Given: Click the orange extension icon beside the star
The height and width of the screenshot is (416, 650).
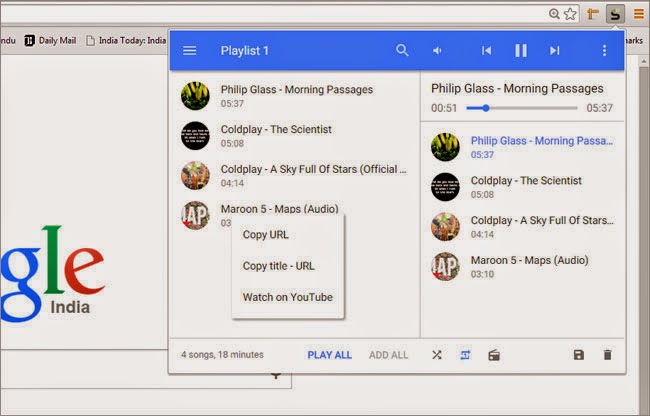Looking at the screenshot, I should point(593,14).
